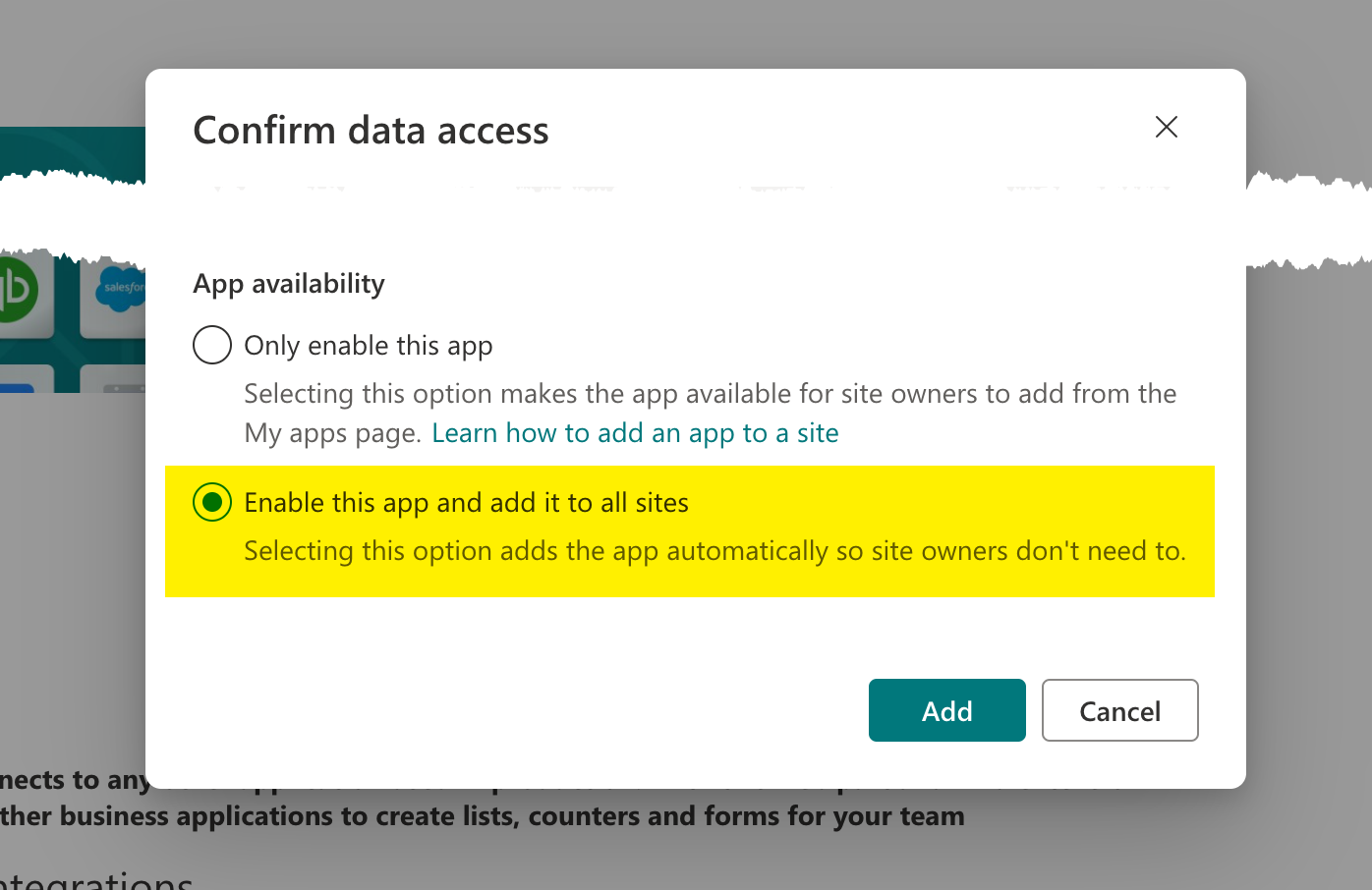This screenshot has width=1372, height=890.
Task: Dismiss the dialog with the Cancel button
Action: click(1120, 710)
